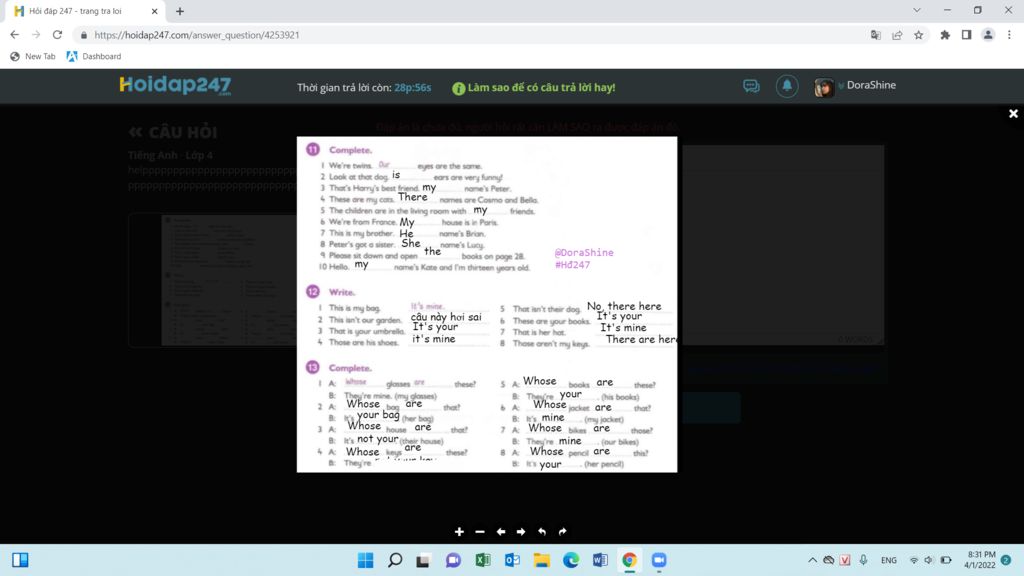Reload the current page
Viewport: 1024px width, 576px height.
pos(57,35)
